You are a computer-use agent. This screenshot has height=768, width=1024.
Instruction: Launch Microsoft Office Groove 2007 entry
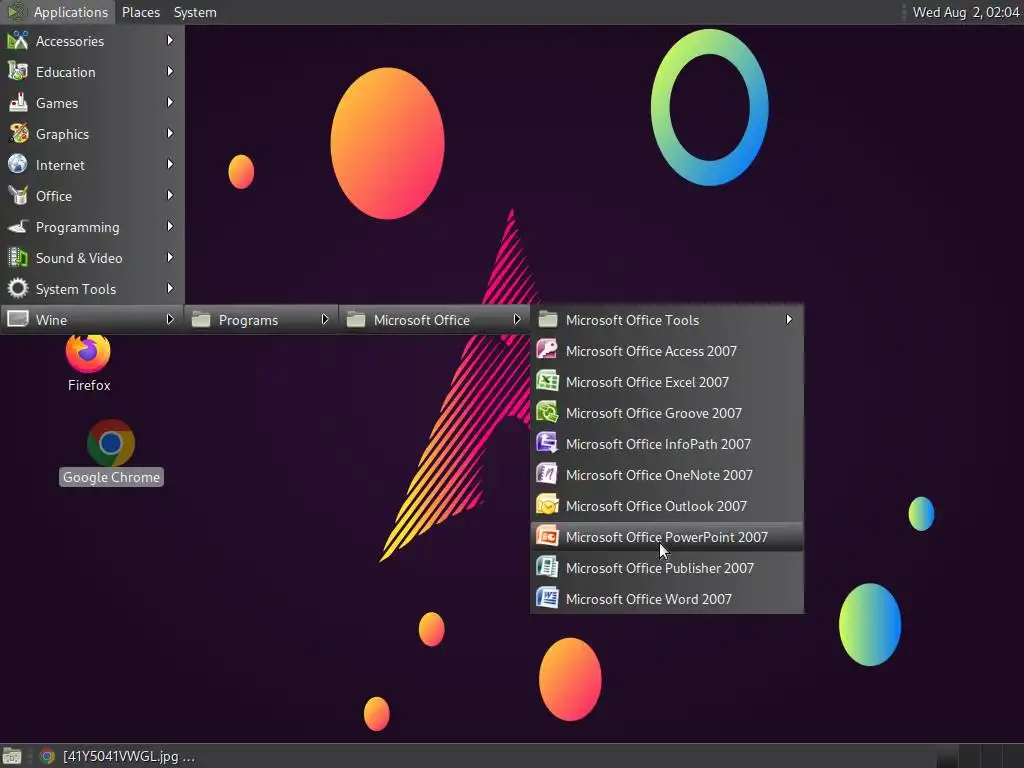point(667,413)
